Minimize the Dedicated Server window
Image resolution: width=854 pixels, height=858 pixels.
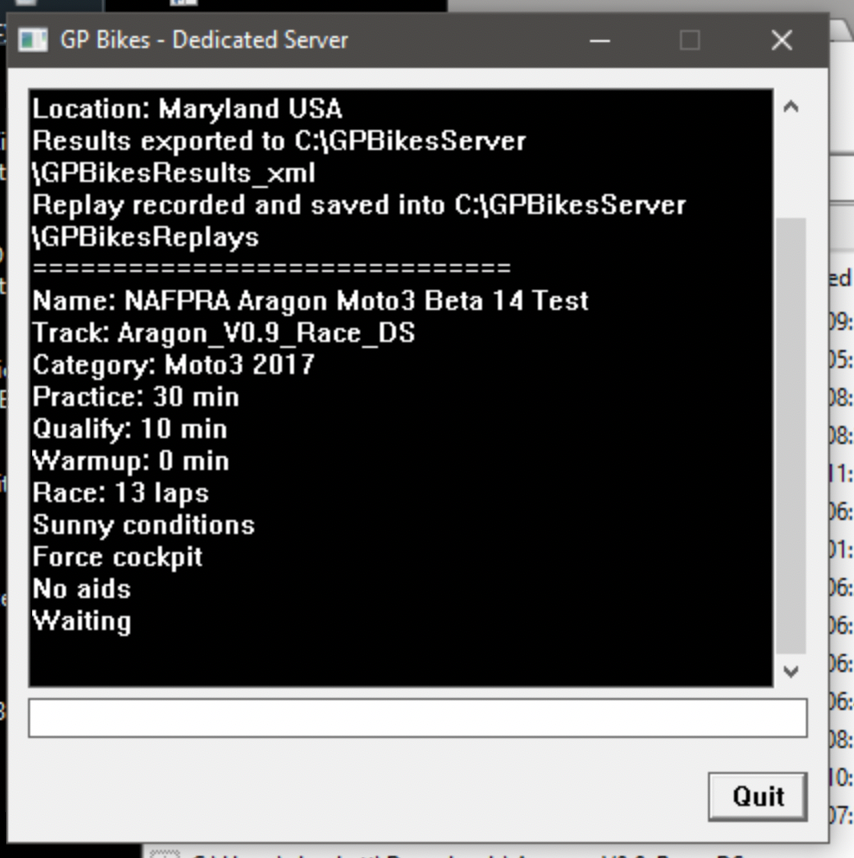point(600,40)
